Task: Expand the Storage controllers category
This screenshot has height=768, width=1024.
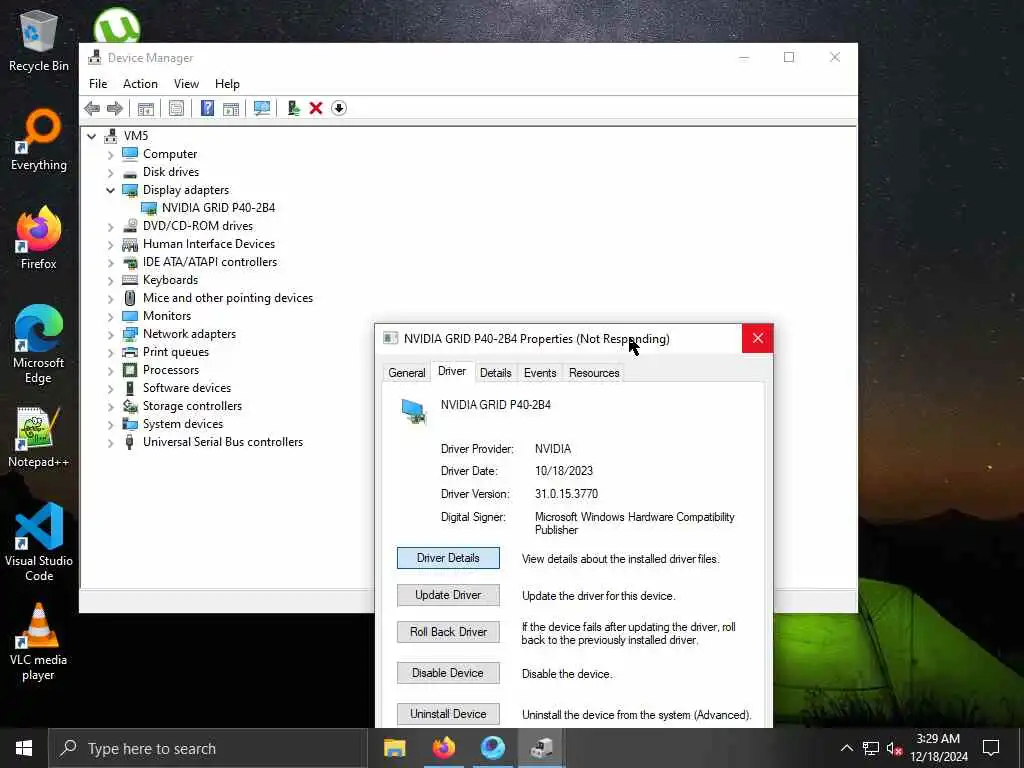Action: click(110, 406)
